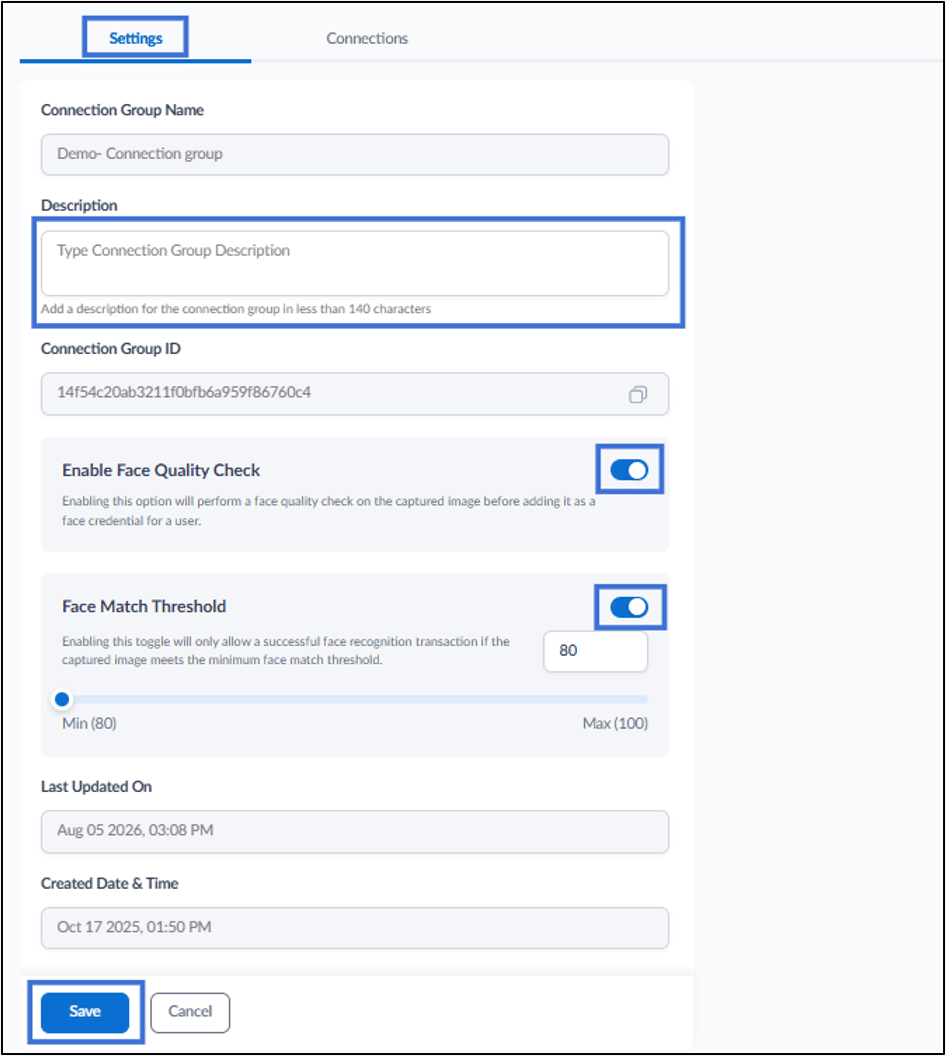This screenshot has width=946, height=1056.
Task: Click the Last Updated On field
Action: click(355, 831)
